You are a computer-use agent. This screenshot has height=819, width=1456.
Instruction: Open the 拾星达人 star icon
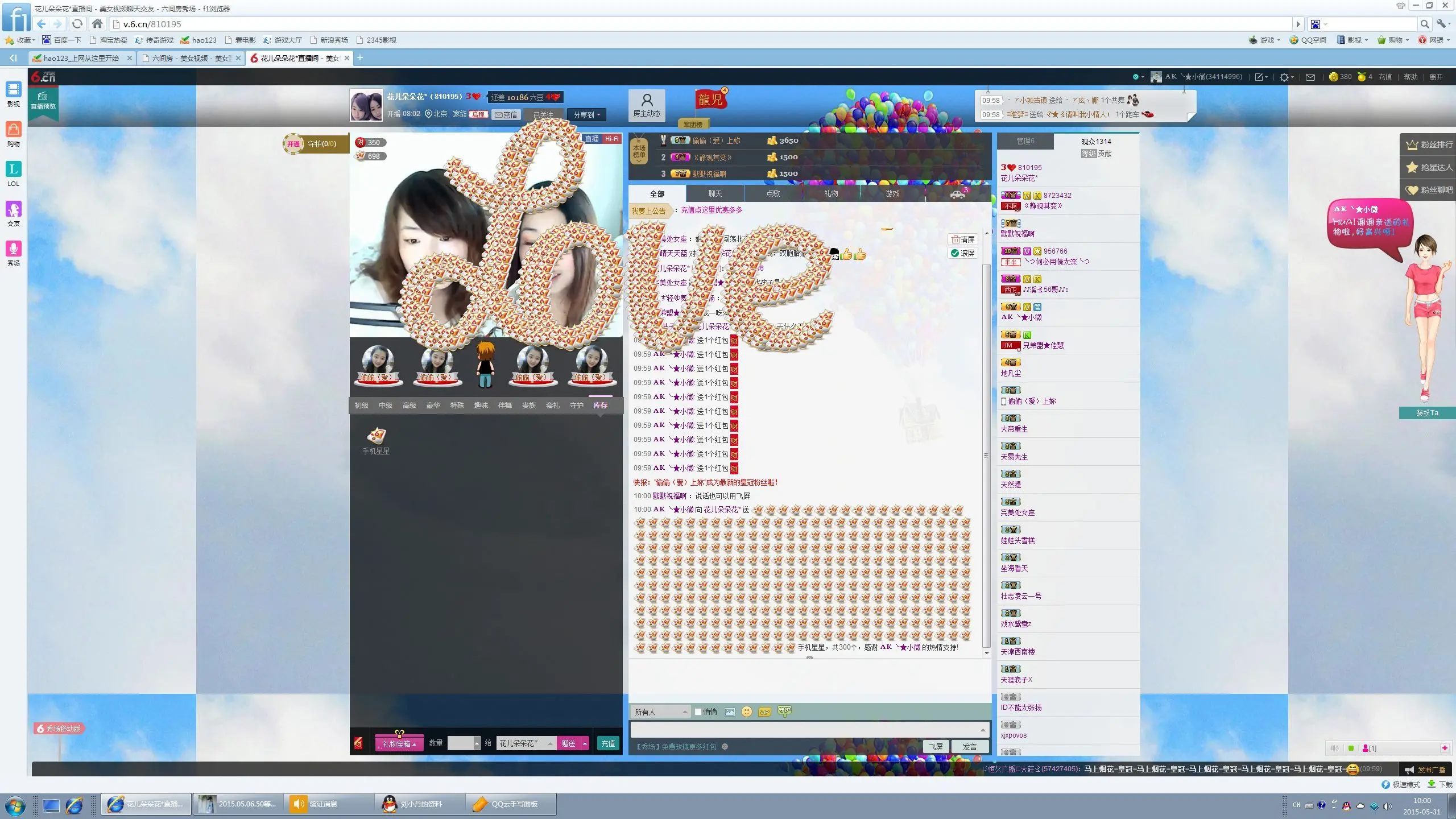tap(1429, 167)
